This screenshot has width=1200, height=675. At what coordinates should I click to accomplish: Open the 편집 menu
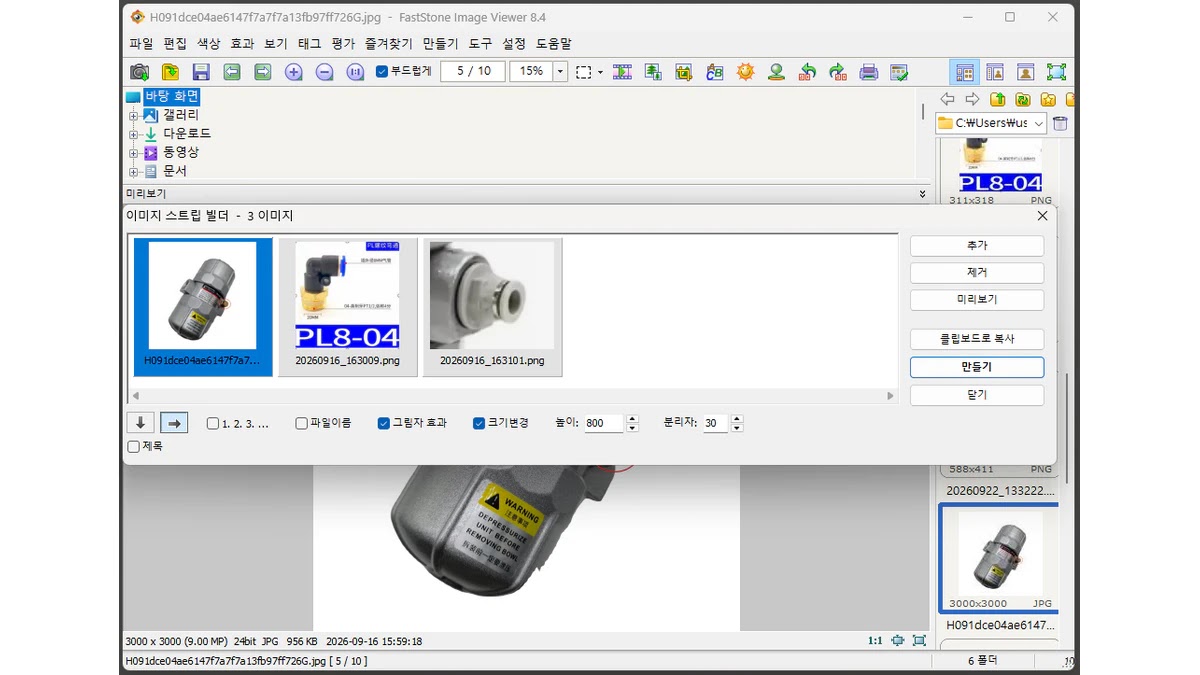click(175, 44)
